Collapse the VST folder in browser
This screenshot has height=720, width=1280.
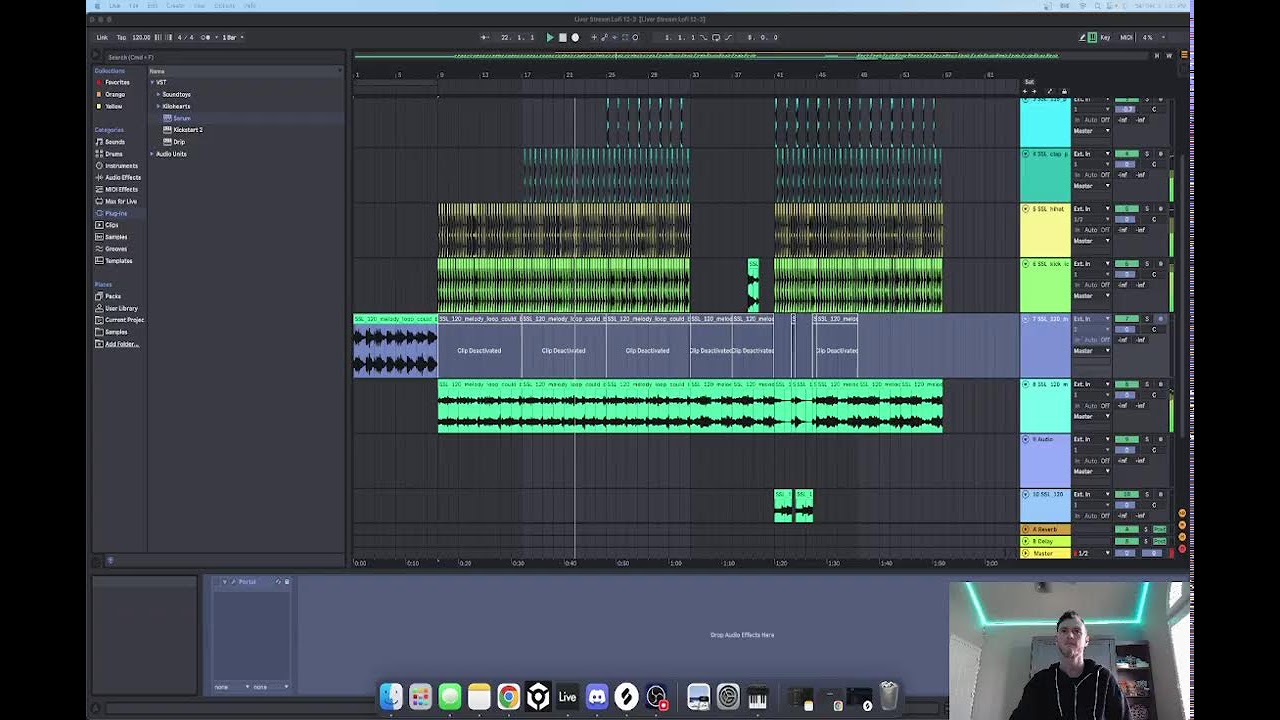[152, 82]
